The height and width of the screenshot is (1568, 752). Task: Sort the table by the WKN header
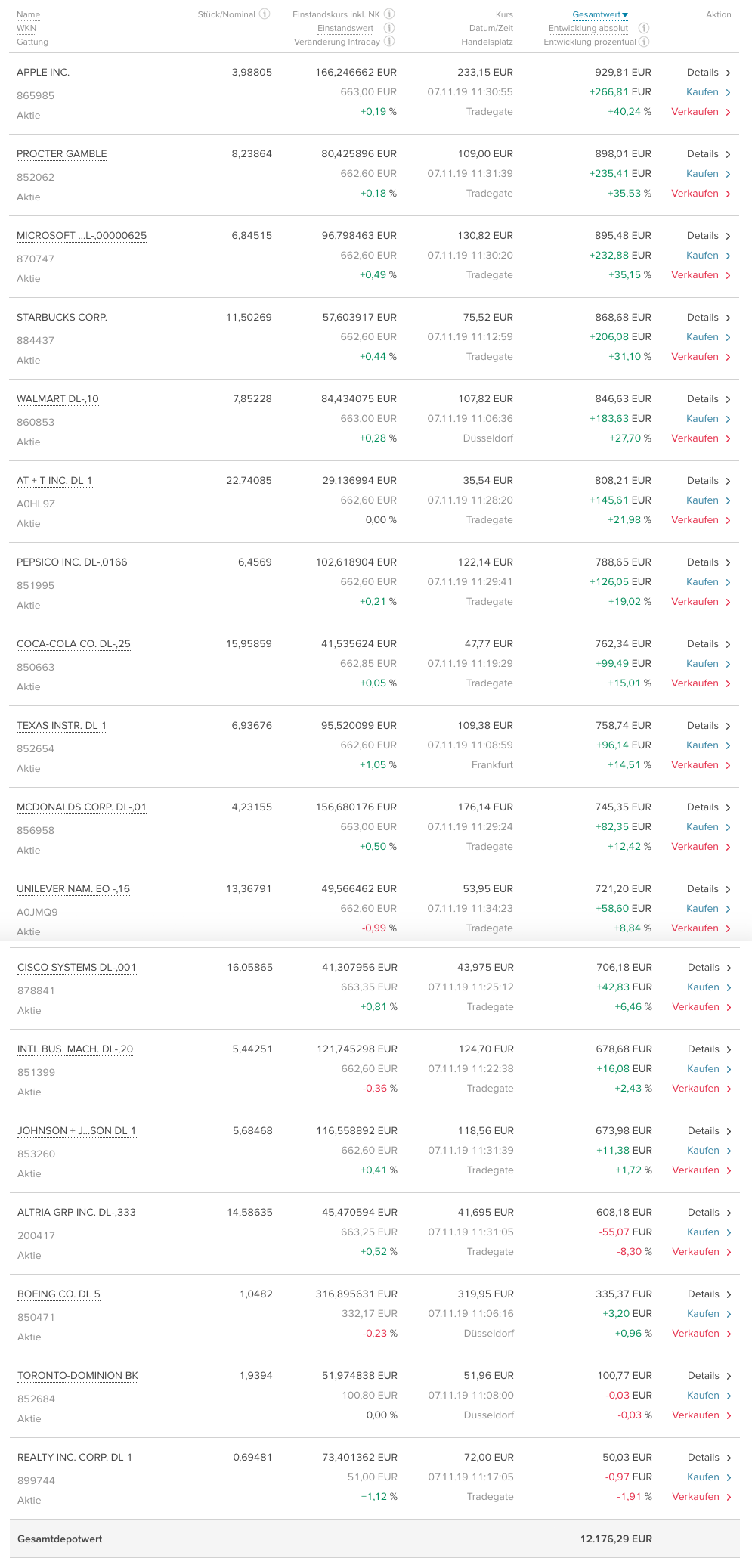26,28
